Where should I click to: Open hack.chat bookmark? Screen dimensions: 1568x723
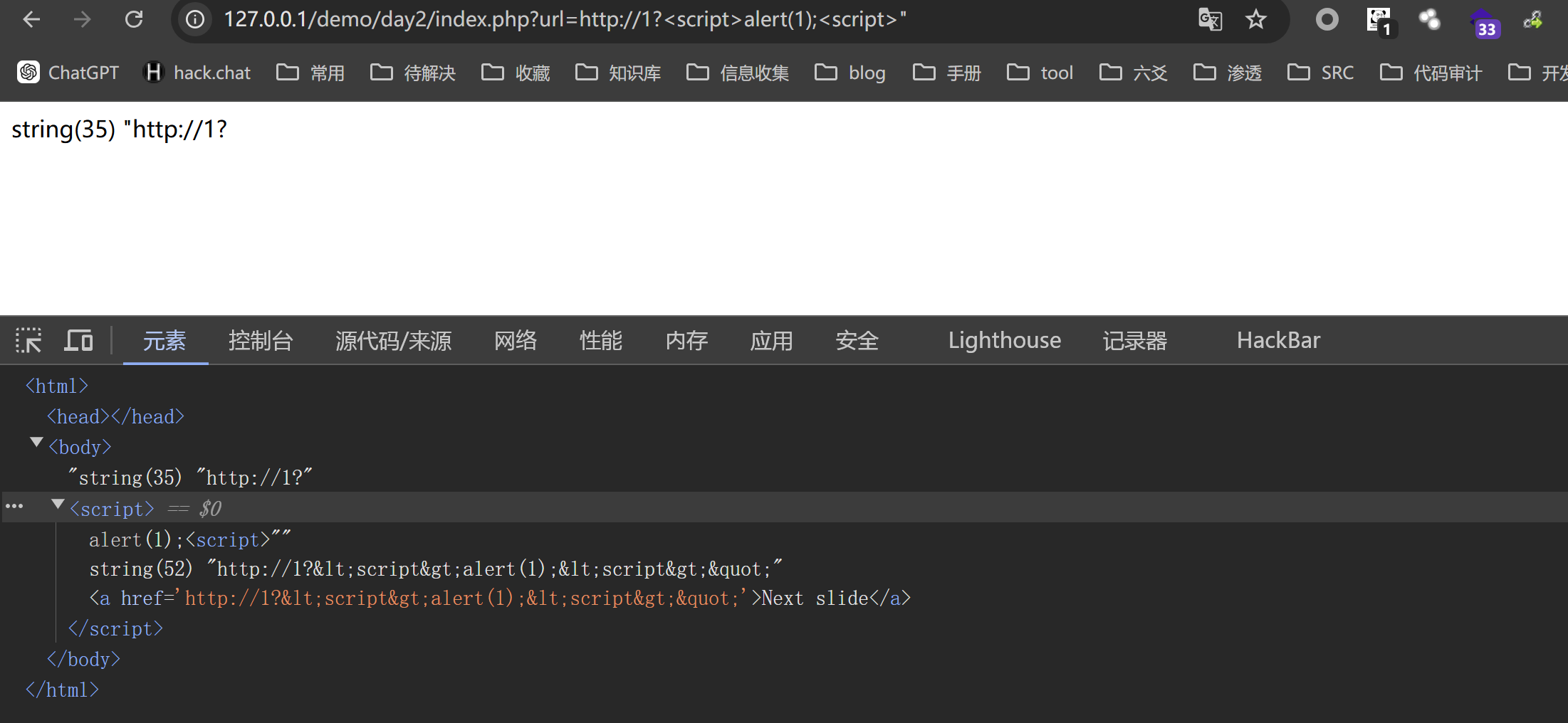tap(197, 73)
